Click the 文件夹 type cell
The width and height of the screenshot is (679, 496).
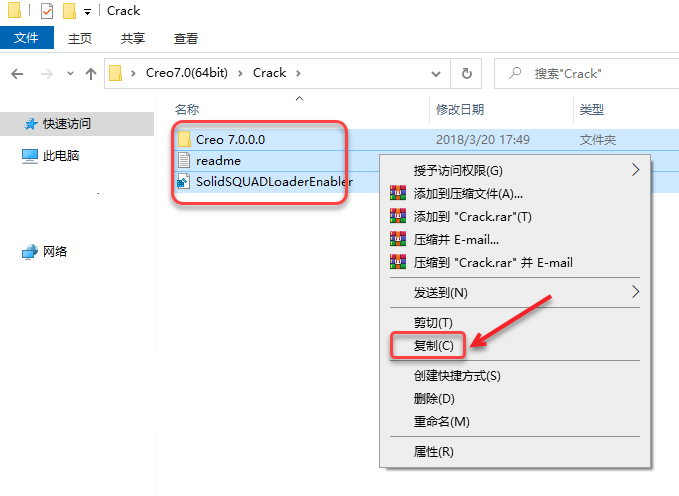pos(598,139)
